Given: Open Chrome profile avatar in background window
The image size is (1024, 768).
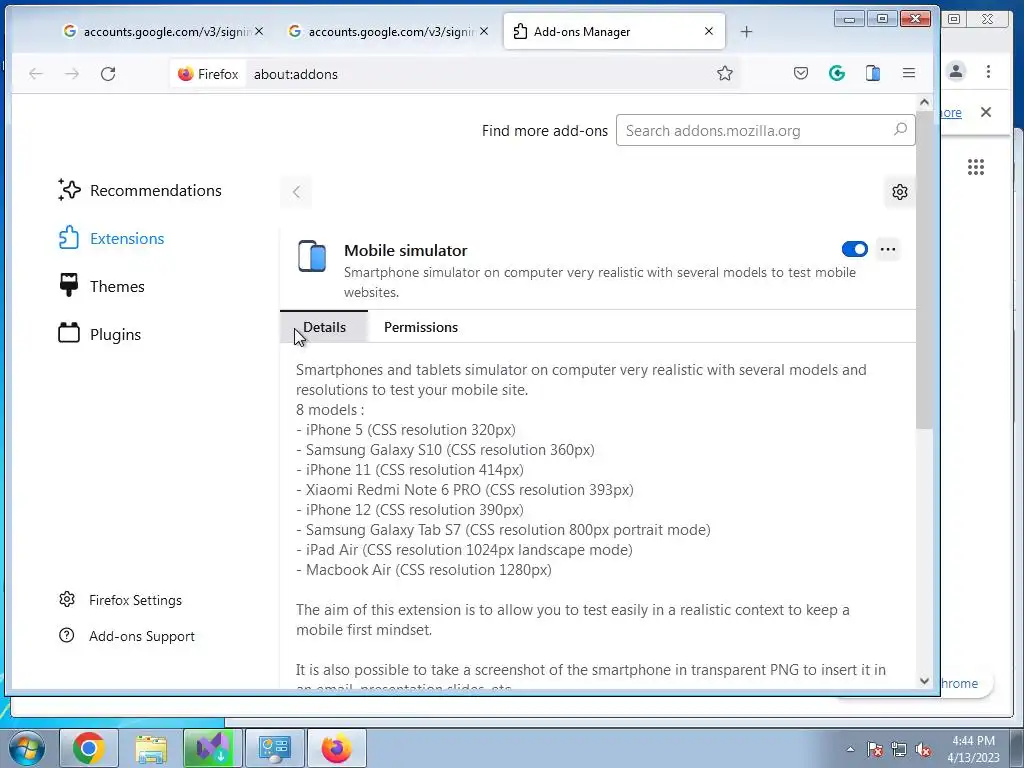Looking at the screenshot, I should 956,71.
